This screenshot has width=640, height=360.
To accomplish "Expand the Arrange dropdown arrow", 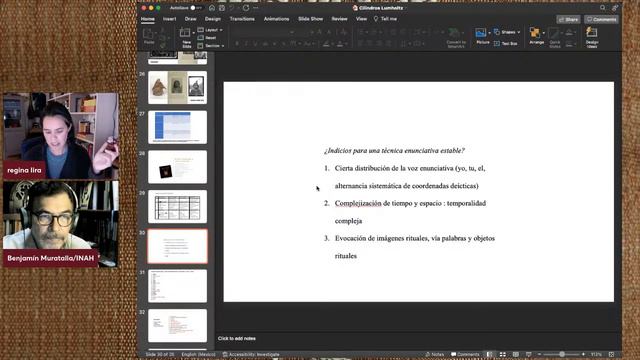I will 544,33.
